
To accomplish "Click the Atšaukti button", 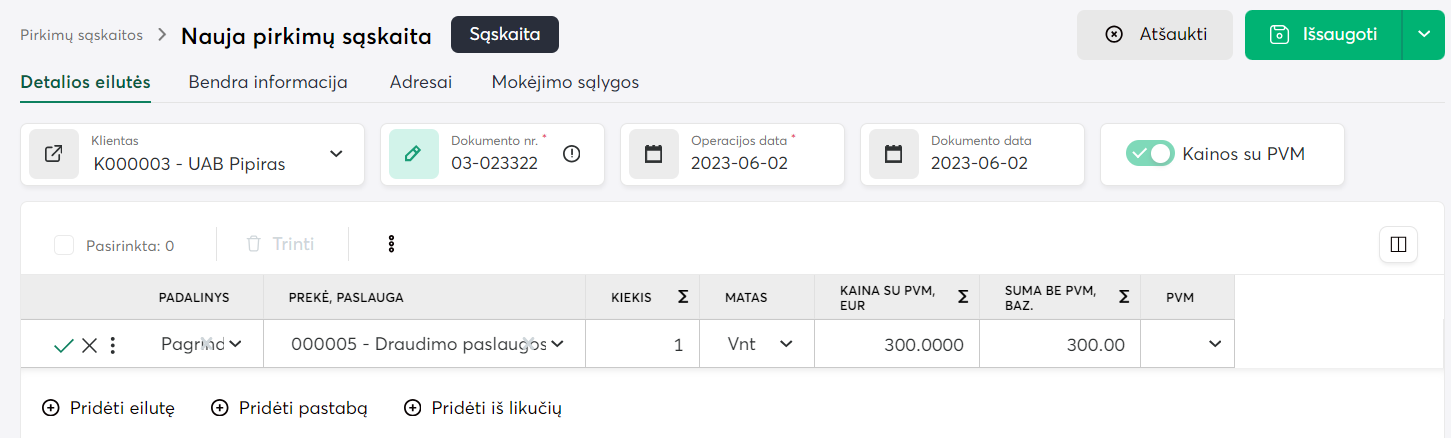I will pyautogui.click(x=1155, y=35).
